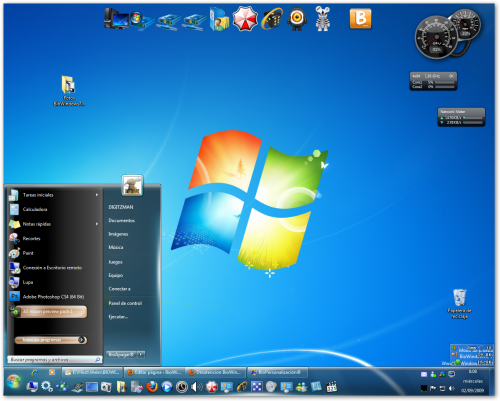Open the camera icon in the taskbar

click(x=106, y=387)
